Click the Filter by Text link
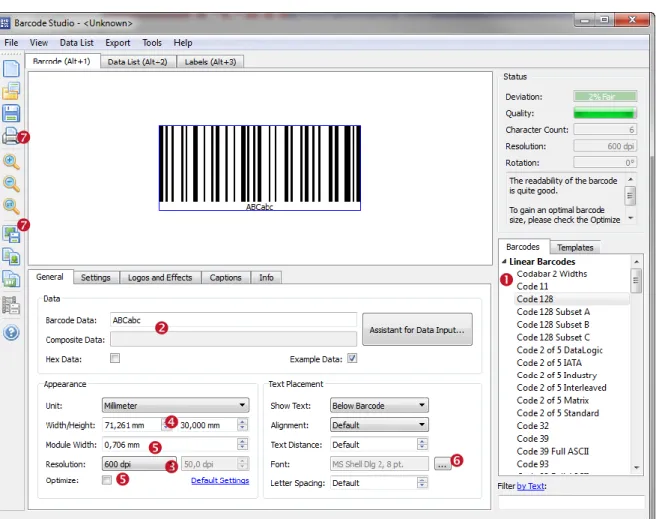Viewport: 656px width, 519px height. pyautogui.click(x=530, y=486)
